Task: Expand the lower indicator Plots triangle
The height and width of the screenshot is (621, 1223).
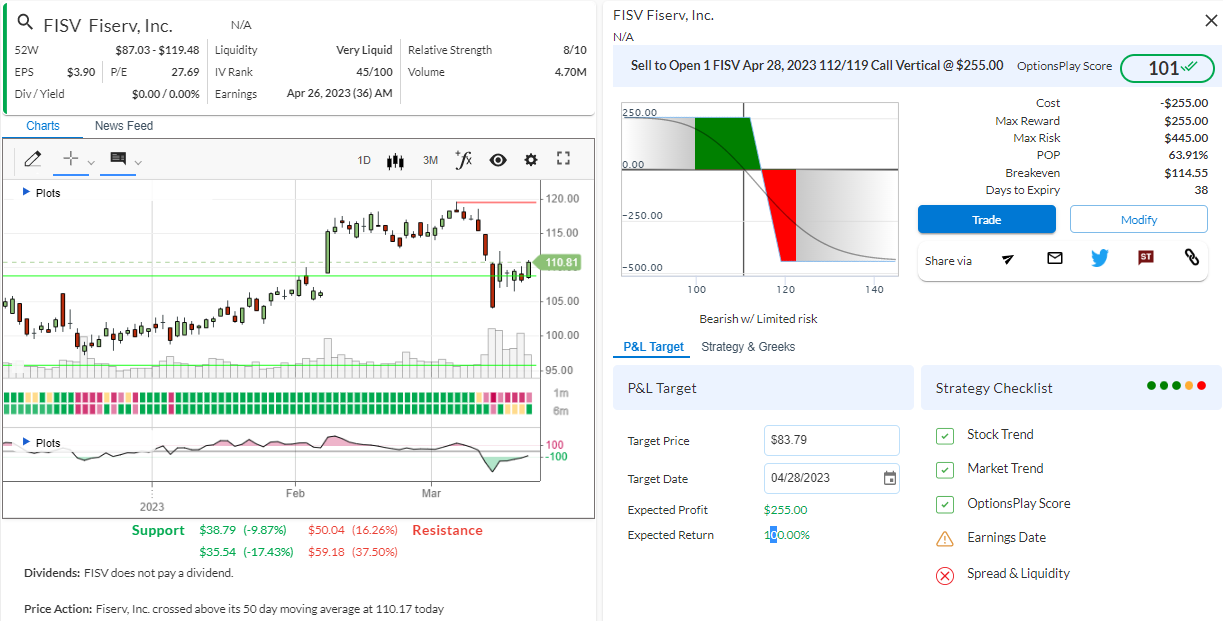Action: pos(26,441)
